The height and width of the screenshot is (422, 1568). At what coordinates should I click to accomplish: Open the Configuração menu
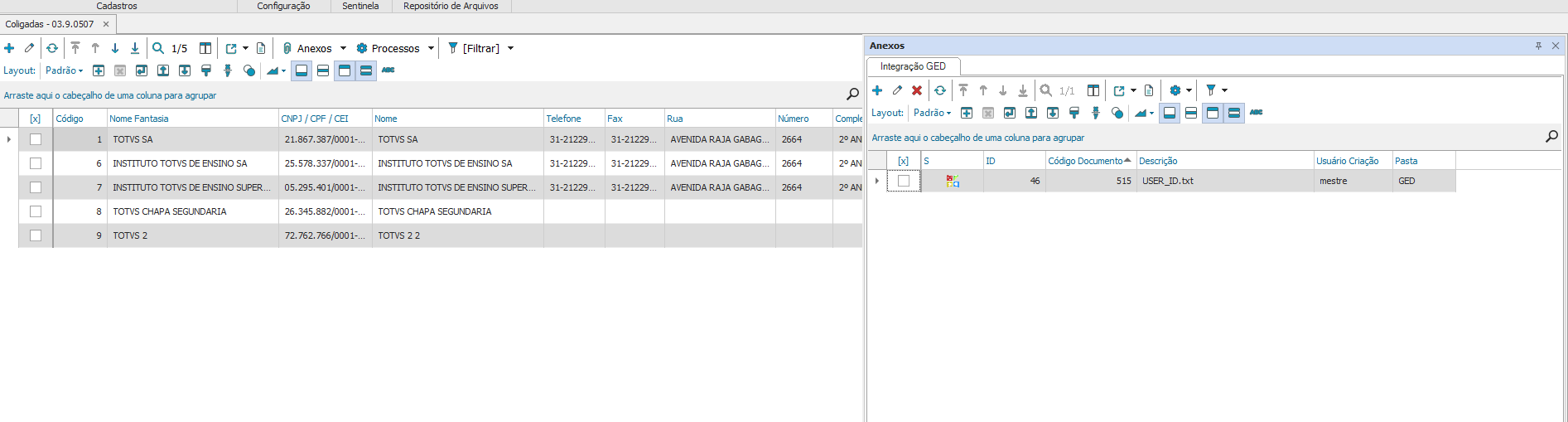[283, 6]
